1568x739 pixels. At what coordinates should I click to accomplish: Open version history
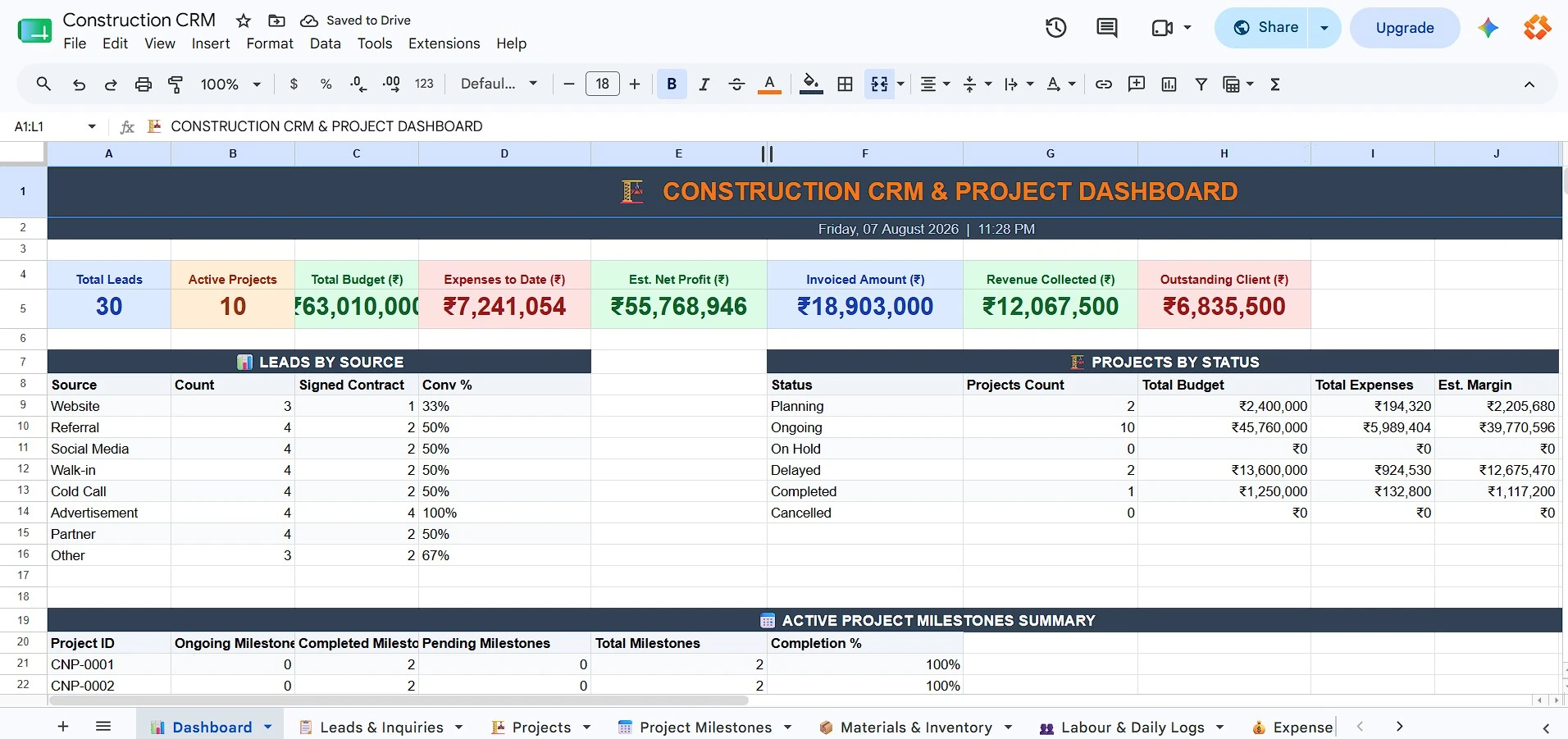pos(1056,28)
